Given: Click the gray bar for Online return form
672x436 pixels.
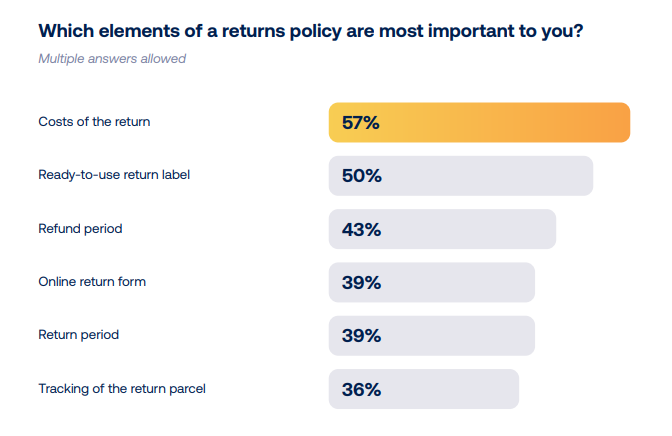Looking at the screenshot, I should pos(450,282).
